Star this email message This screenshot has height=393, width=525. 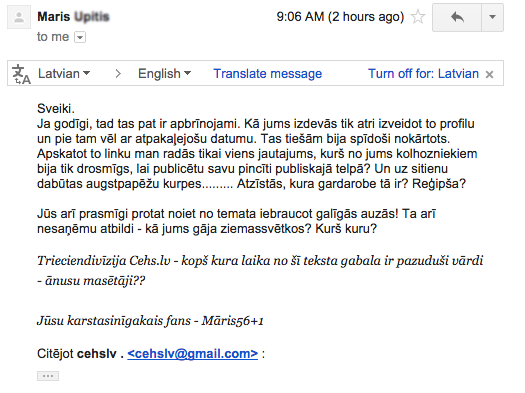pyautogui.click(x=418, y=17)
